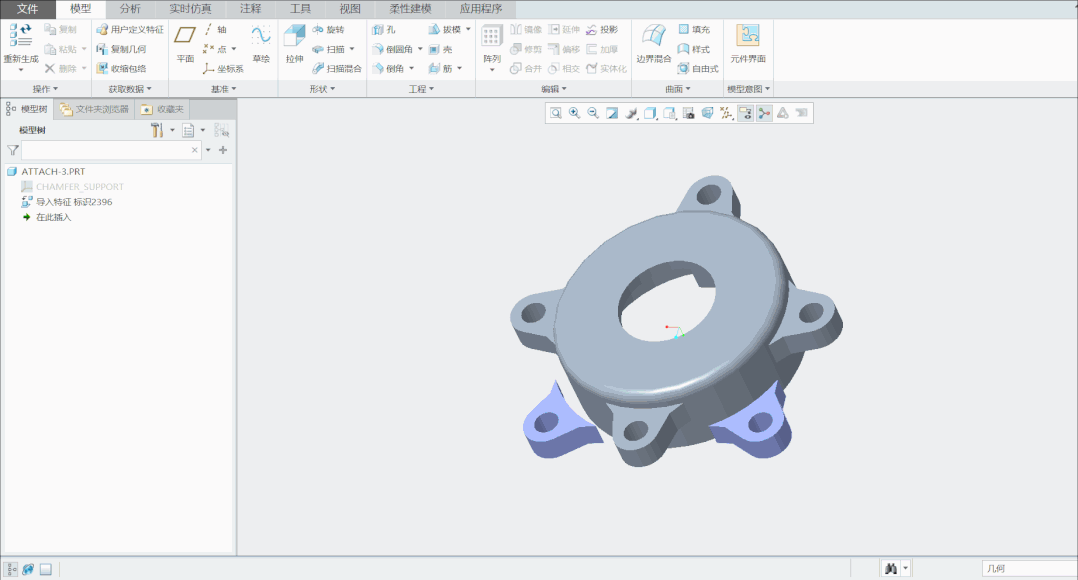The width and height of the screenshot is (1078, 580).
Task: Select the 坐标系 (Coordinate System) tool
Action: point(223,69)
